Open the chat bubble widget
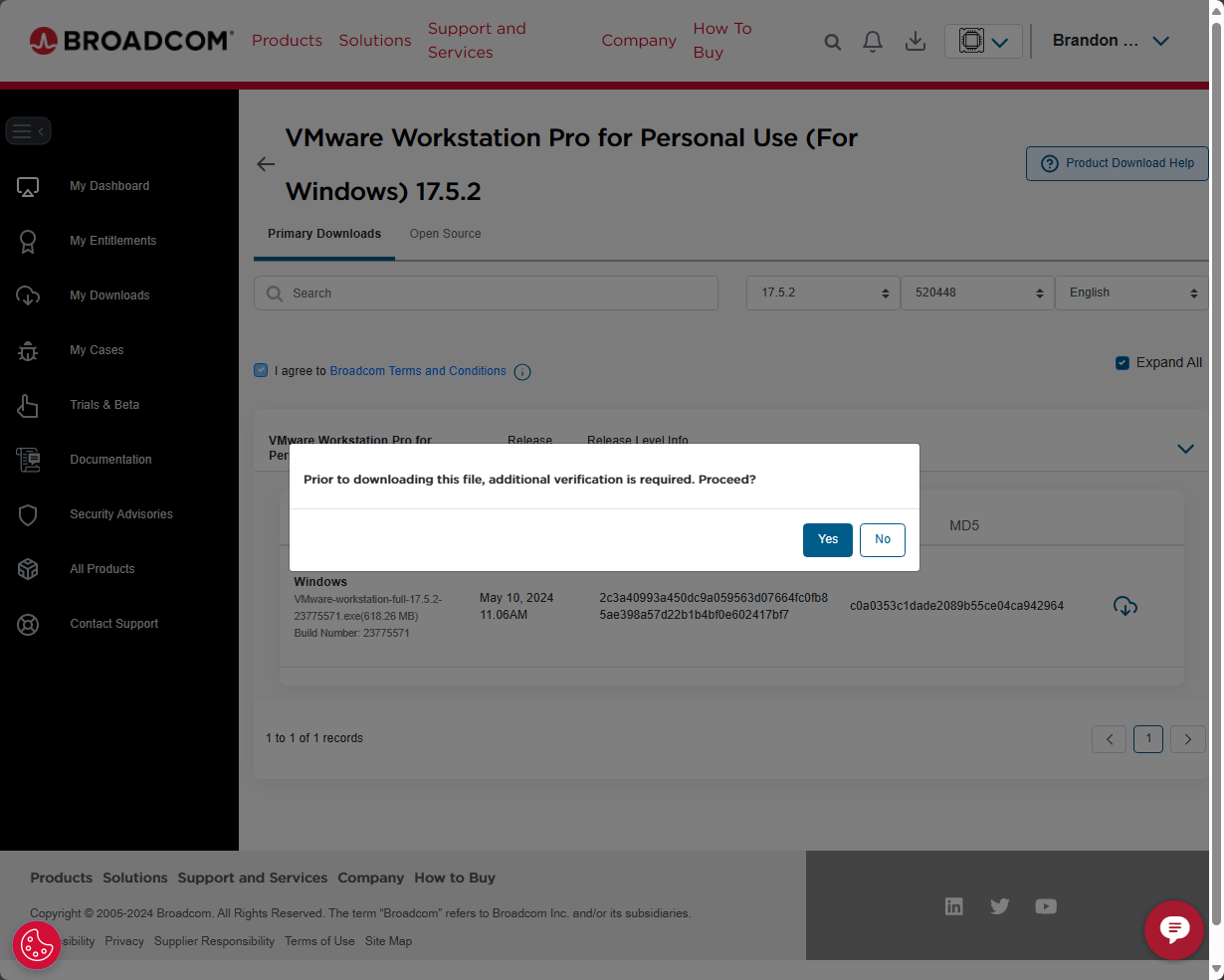Screen dimensions: 1224x980 point(1174,930)
